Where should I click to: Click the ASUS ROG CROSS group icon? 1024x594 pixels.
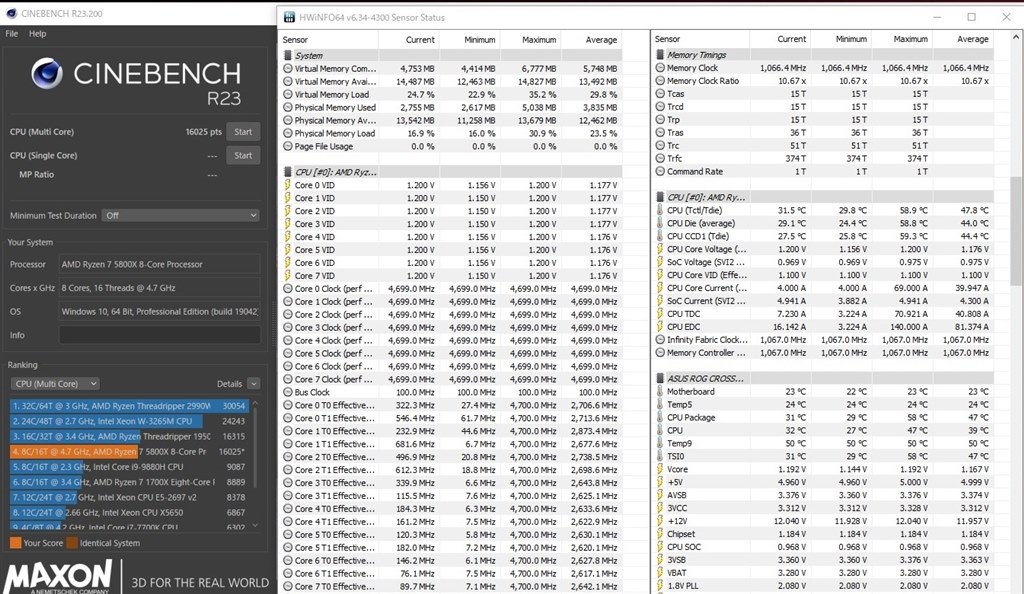[x=660, y=379]
